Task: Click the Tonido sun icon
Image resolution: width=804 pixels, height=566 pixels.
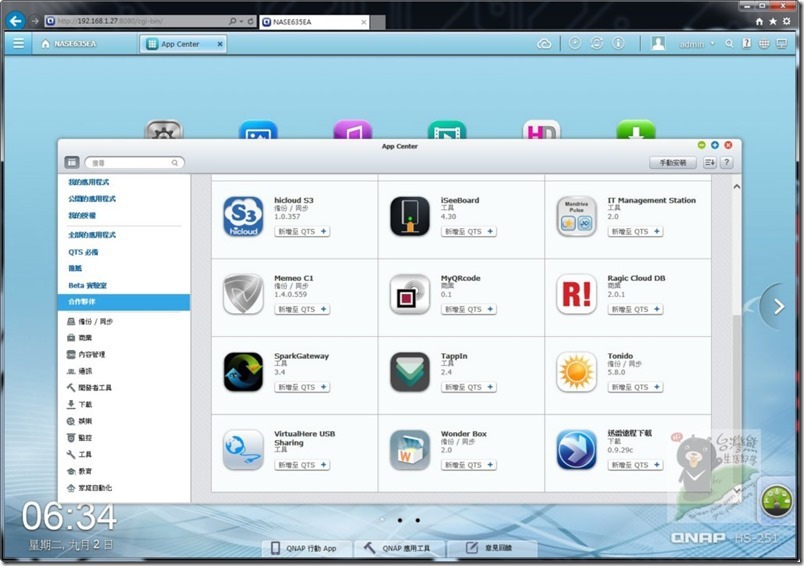Action: coord(576,372)
